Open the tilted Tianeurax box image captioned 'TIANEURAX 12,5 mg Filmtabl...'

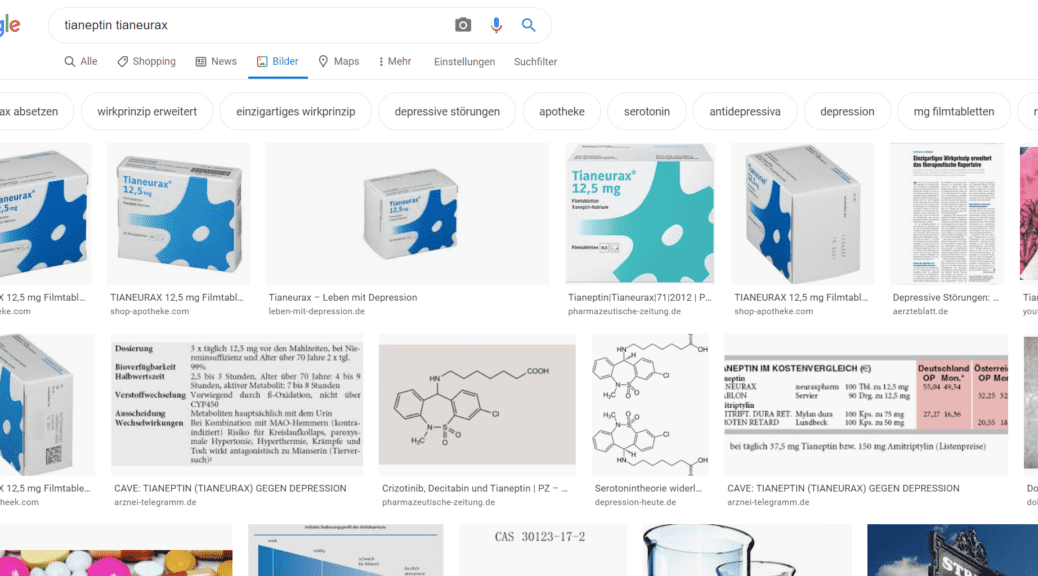pos(179,214)
